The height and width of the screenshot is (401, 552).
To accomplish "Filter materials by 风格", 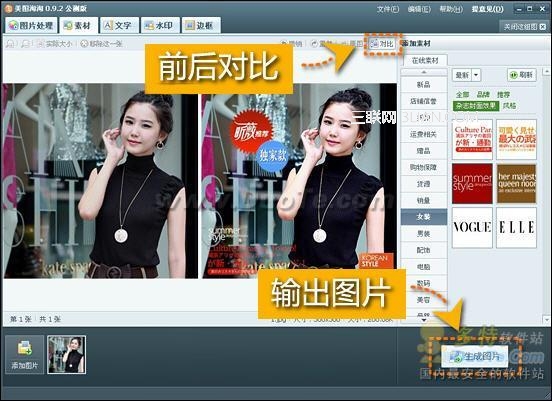I will 509,106.
